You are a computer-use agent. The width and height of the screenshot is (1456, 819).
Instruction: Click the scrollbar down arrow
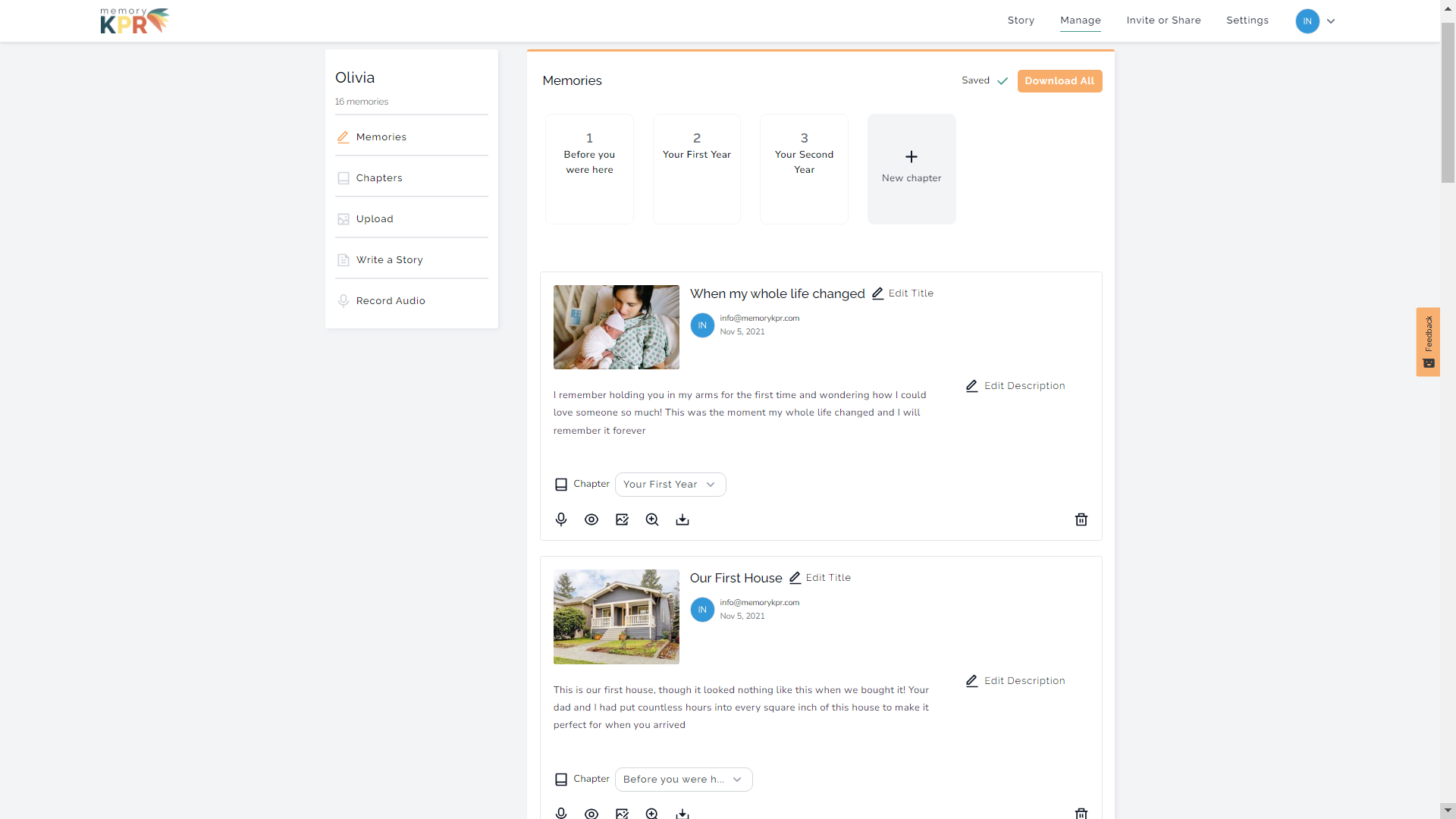(1448, 811)
